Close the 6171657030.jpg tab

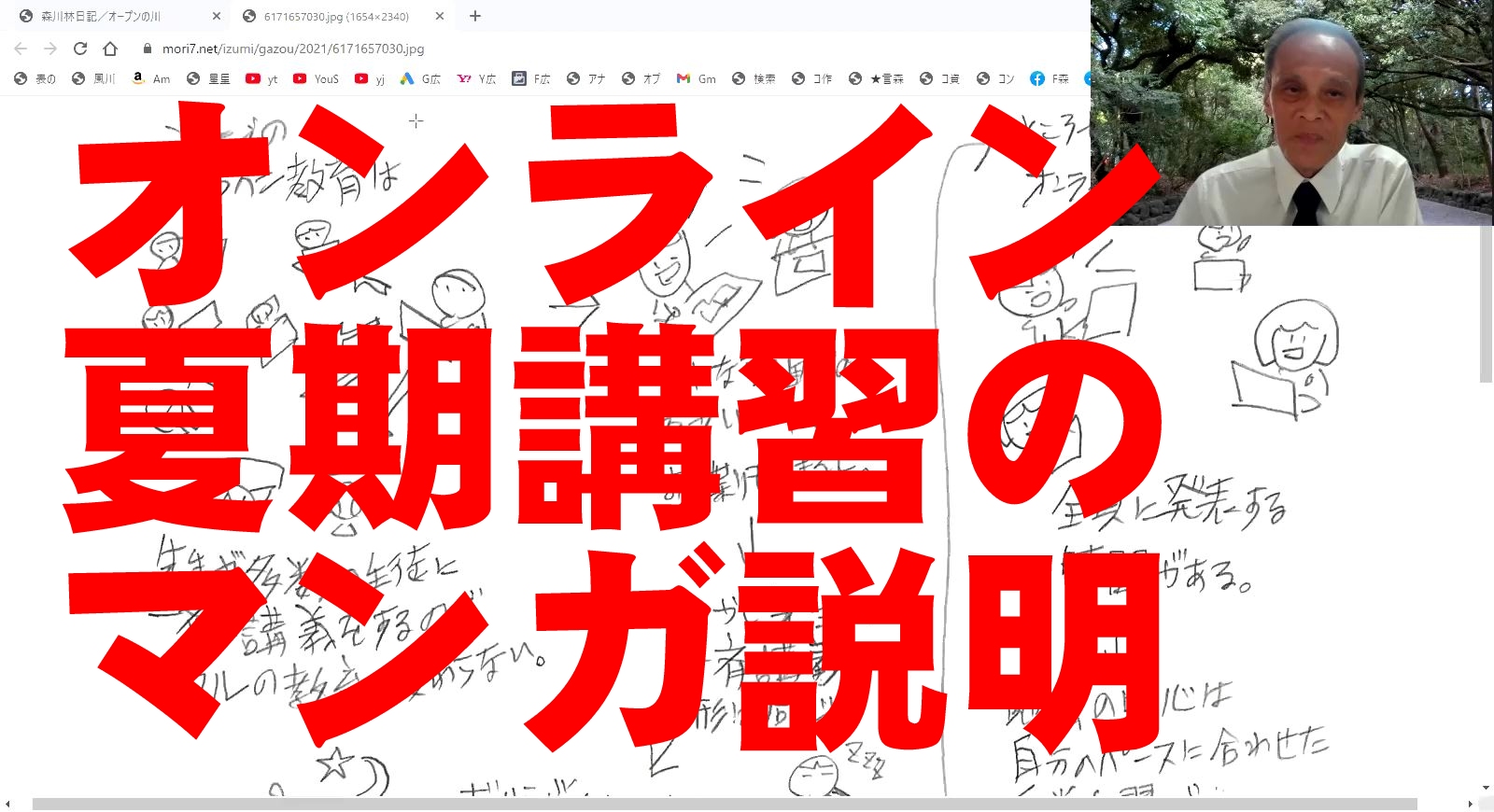440,16
